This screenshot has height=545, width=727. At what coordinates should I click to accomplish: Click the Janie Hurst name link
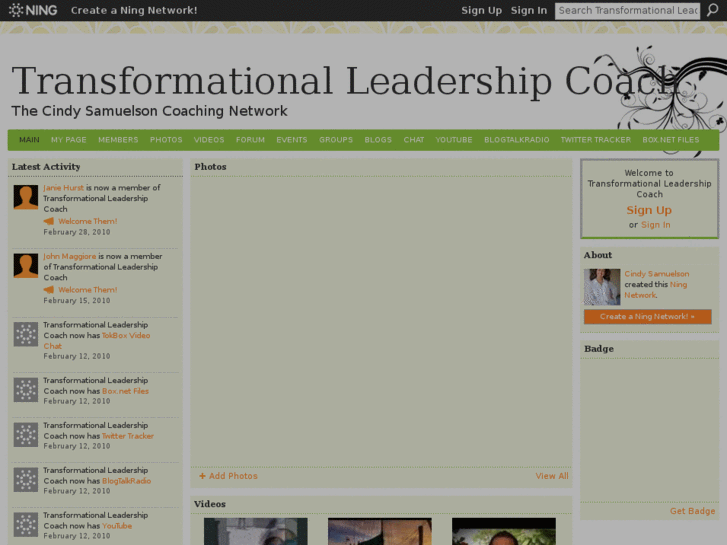coord(64,188)
